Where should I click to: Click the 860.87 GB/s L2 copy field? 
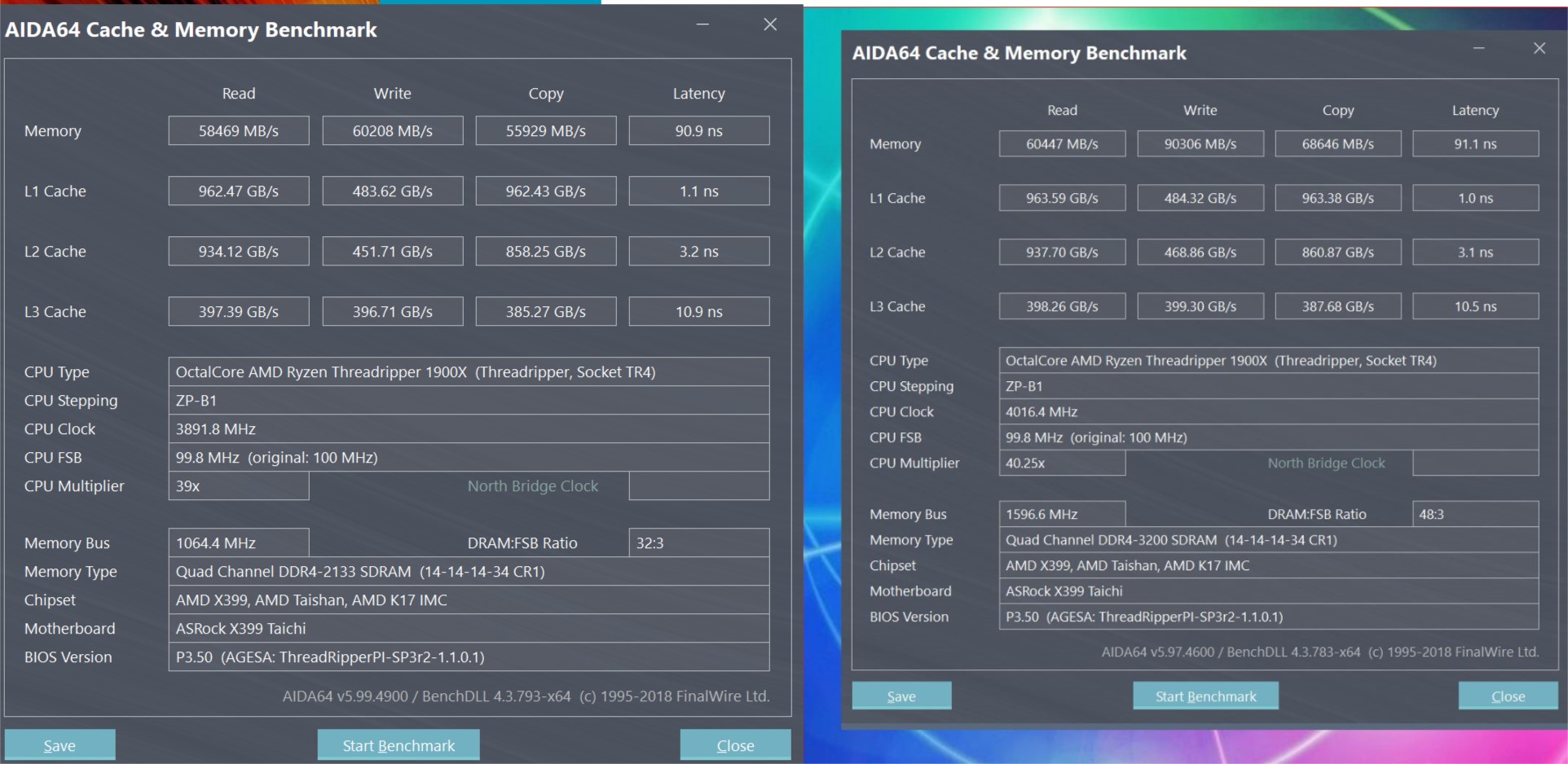point(1338,252)
